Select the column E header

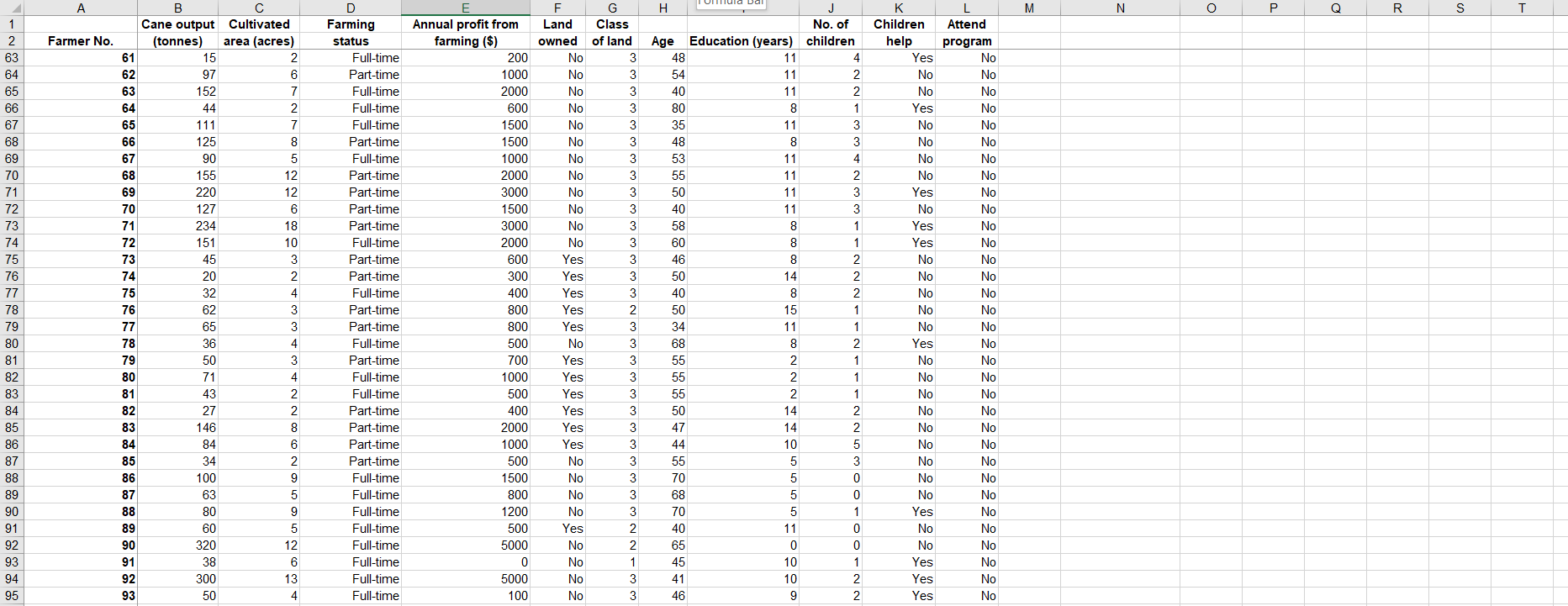point(466,8)
